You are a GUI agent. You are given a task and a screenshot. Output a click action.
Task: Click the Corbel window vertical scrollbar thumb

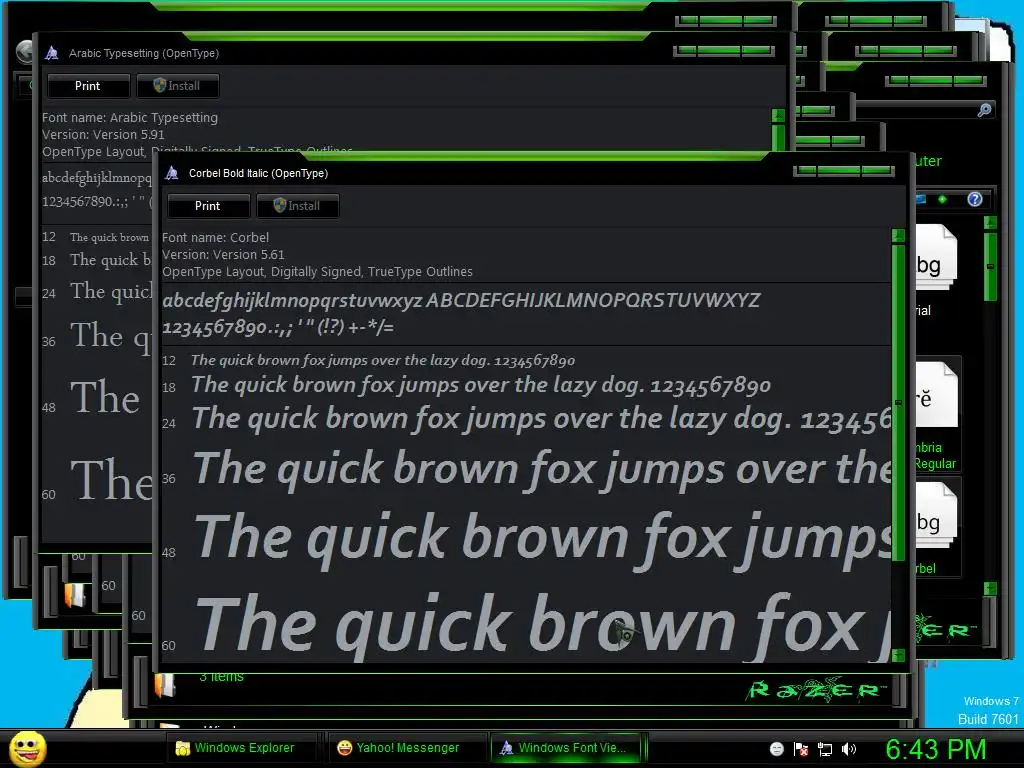point(898,402)
